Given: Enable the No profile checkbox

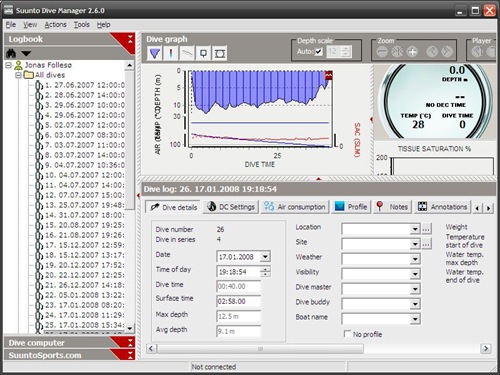Looking at the screenshot, I should (x=347, y=334).
